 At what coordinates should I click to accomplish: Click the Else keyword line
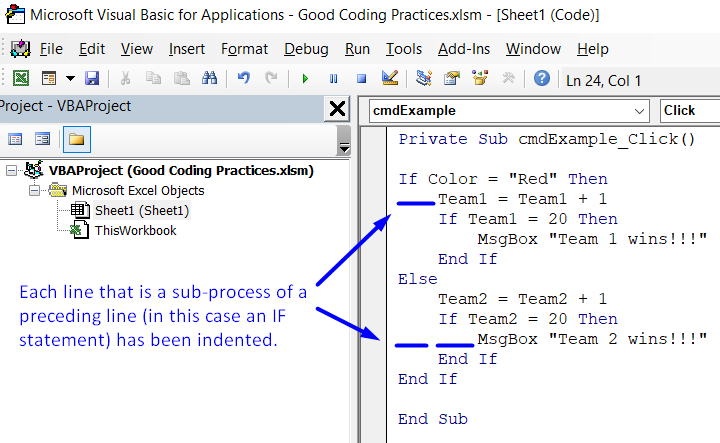click(418, 279)
